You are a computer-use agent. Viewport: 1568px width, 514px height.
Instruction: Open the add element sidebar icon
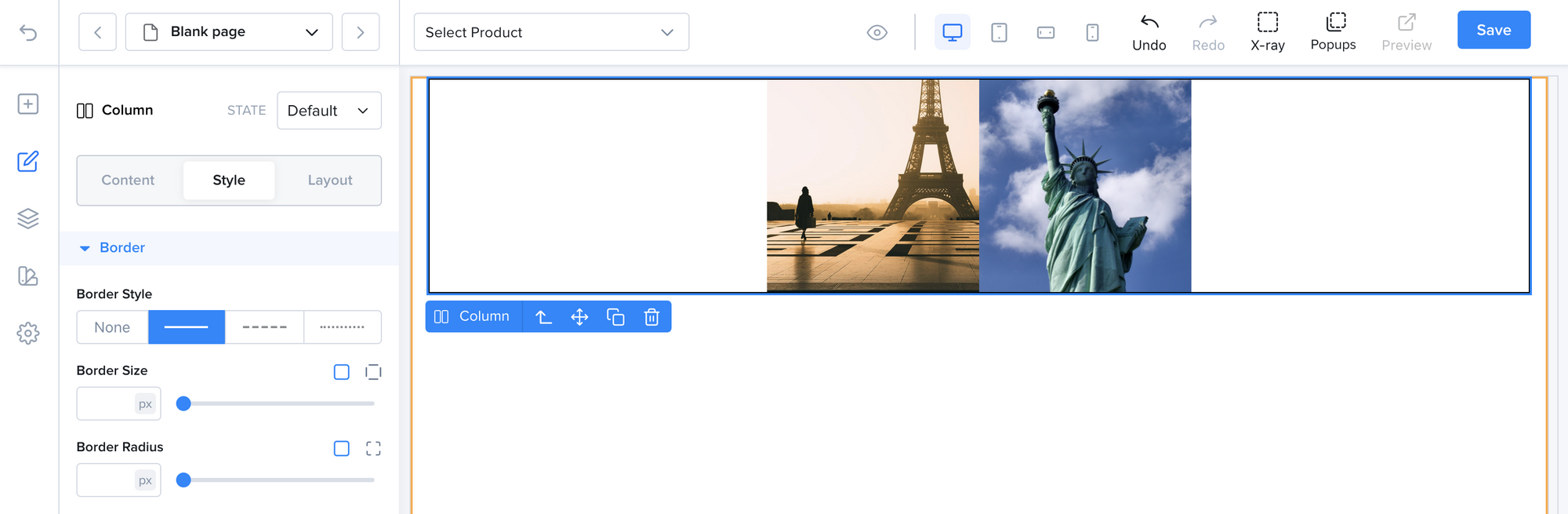pyautogui.click(x=28, y=104)
